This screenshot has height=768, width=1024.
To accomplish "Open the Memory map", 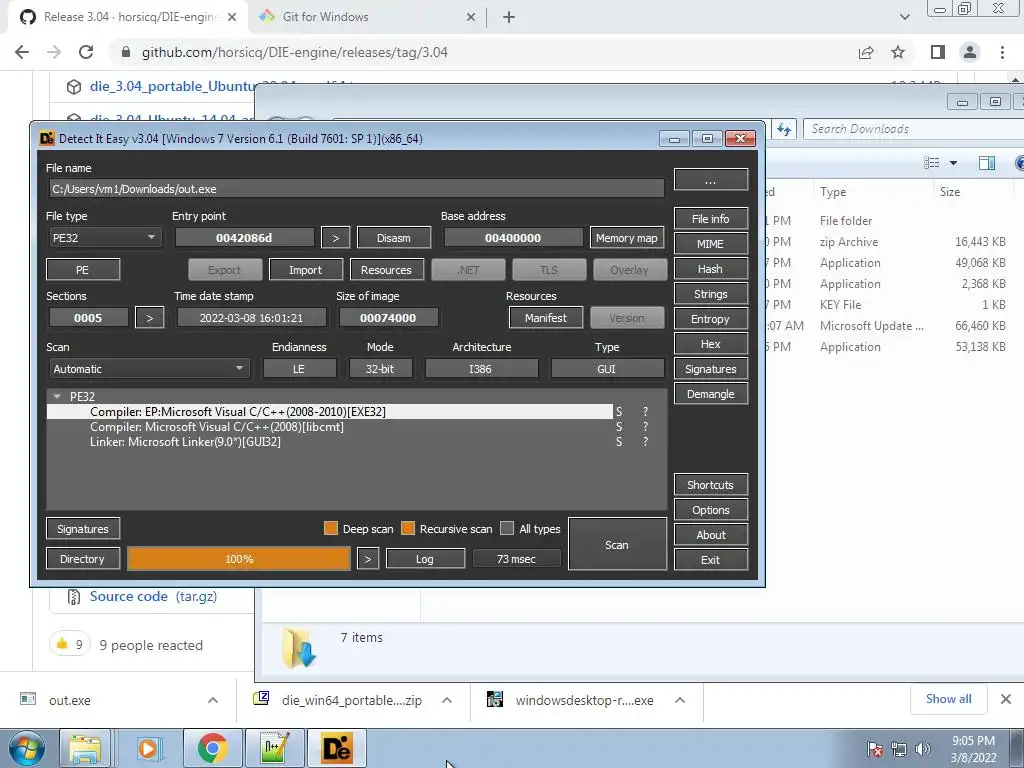I will click(x=627, y=238).
